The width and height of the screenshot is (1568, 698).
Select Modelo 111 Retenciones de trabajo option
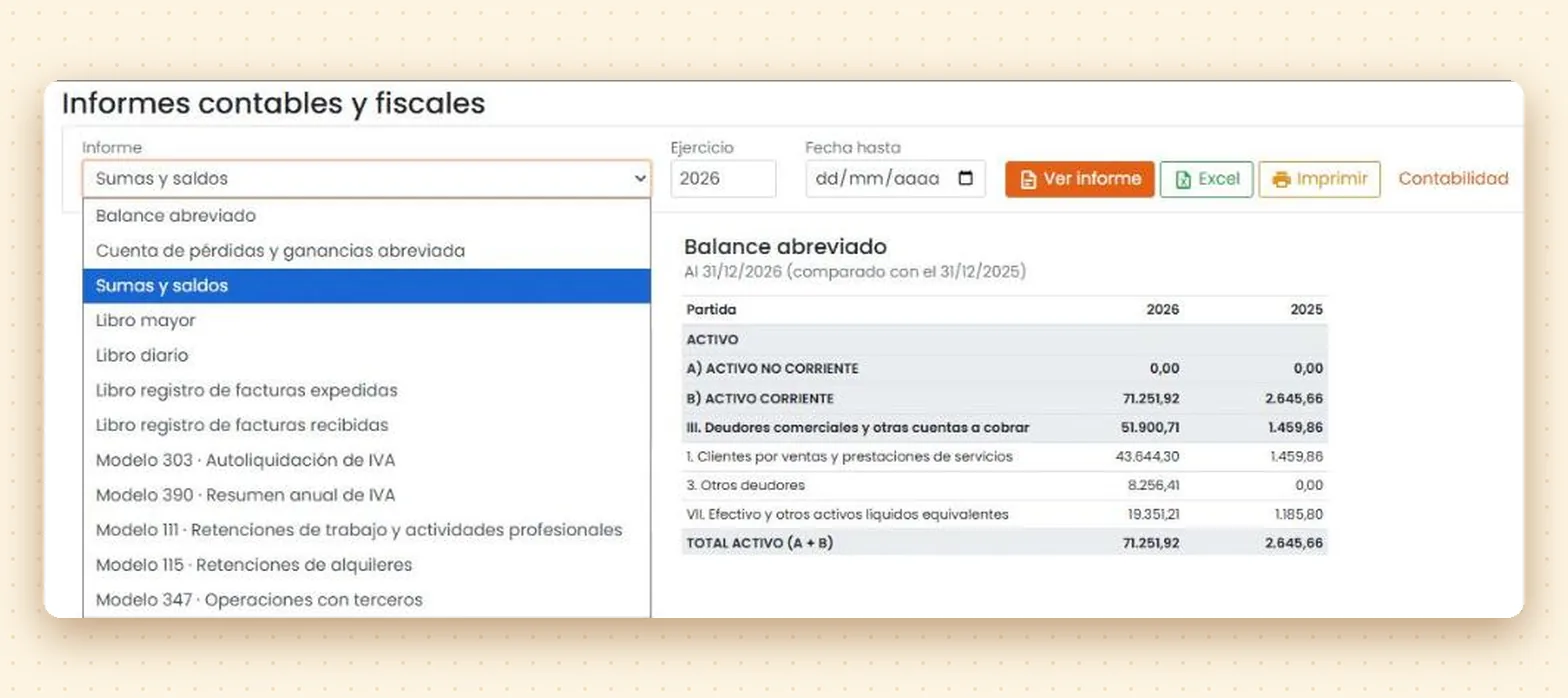[x=366, y=530]
